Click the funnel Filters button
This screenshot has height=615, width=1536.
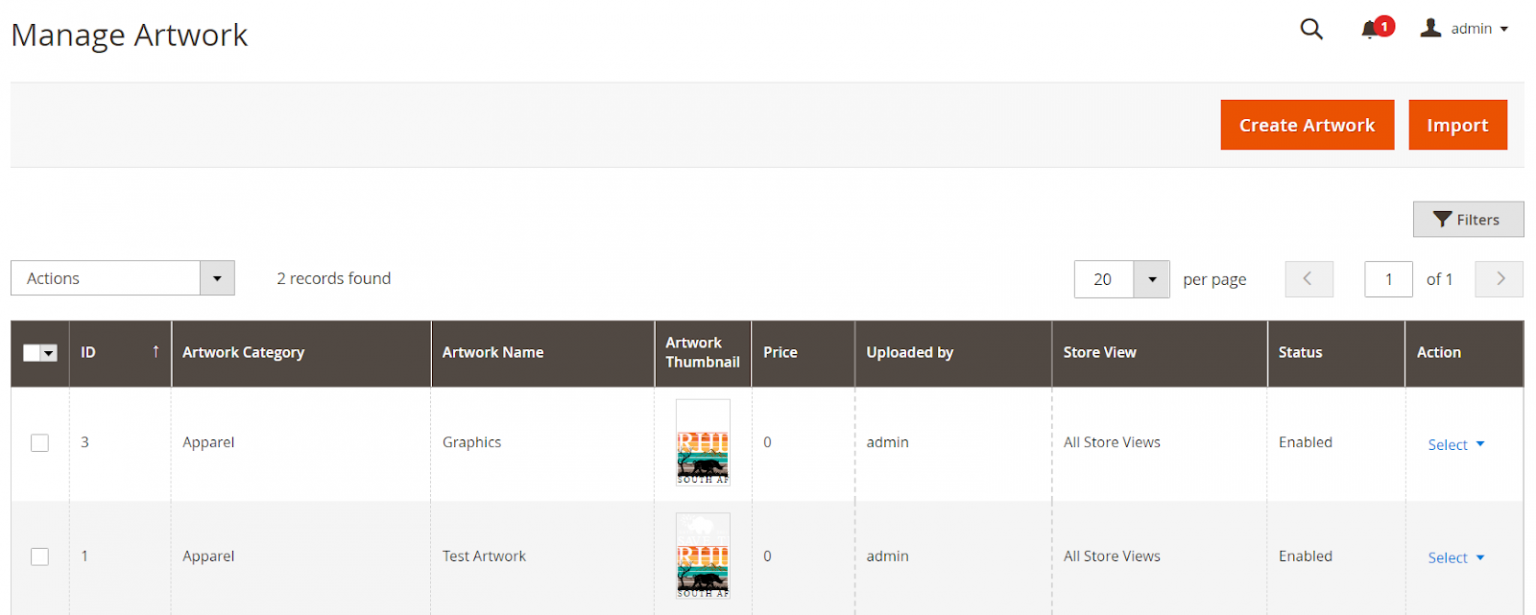(x=1467, y=220)
